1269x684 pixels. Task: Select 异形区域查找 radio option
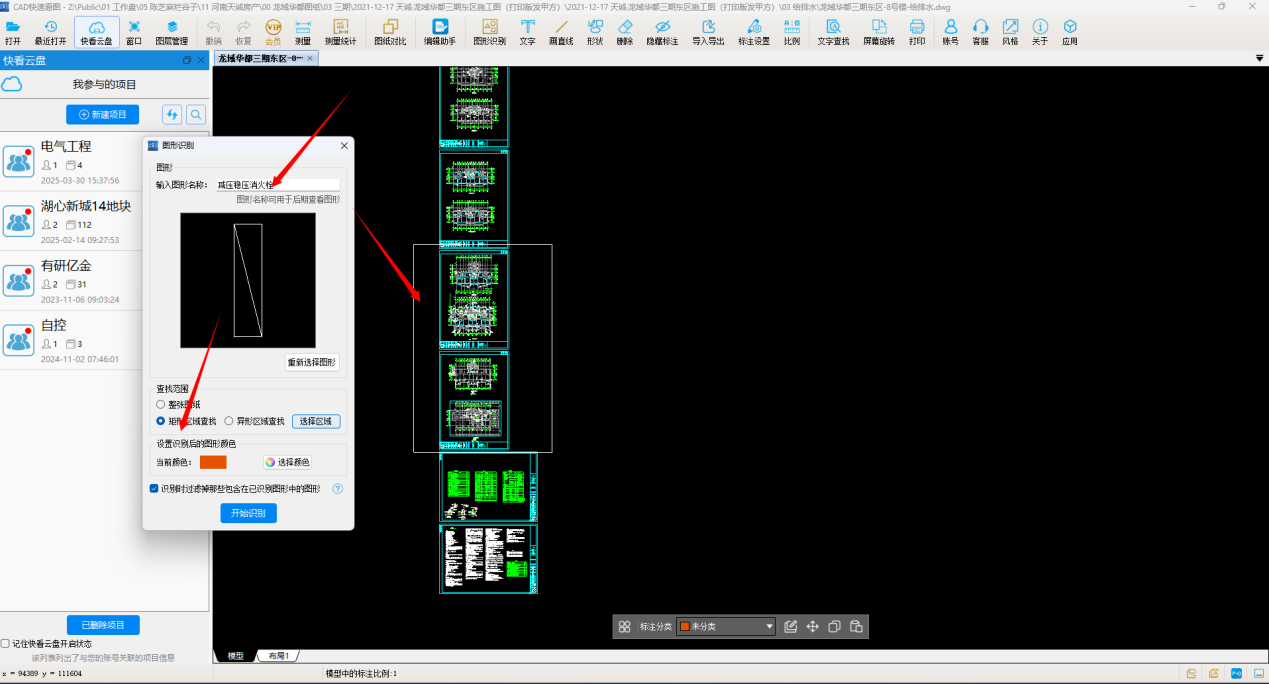pyautogui.click(x=229, y=421)
